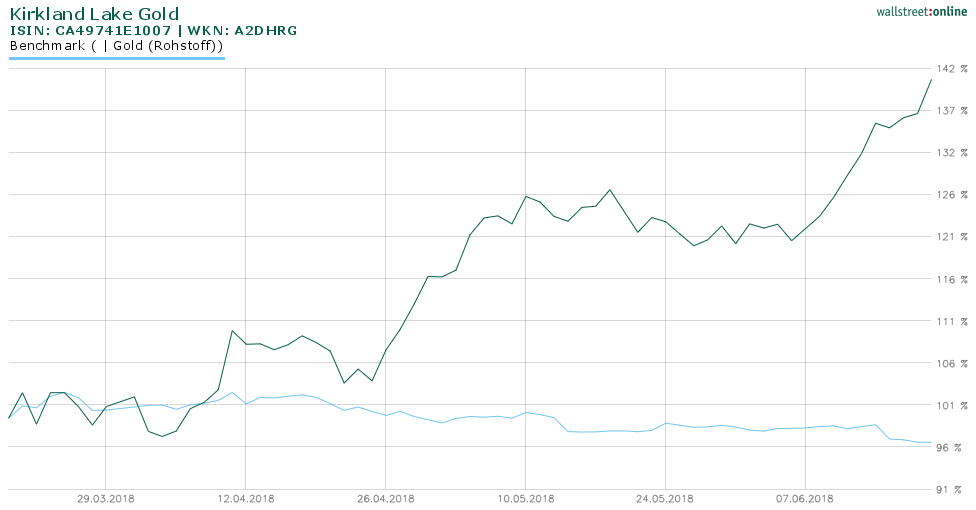The image size is (976, 510).
Task: Click the 29.03.2018 date label
Action: tap(106, 498)
